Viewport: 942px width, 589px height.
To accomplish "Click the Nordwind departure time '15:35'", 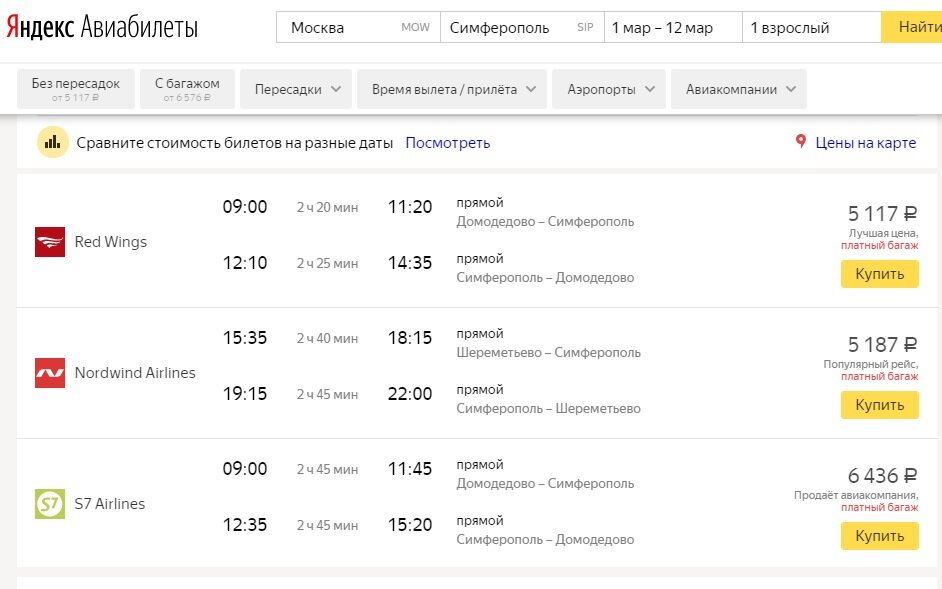I will pyautogui.click(x=245, y=338).
